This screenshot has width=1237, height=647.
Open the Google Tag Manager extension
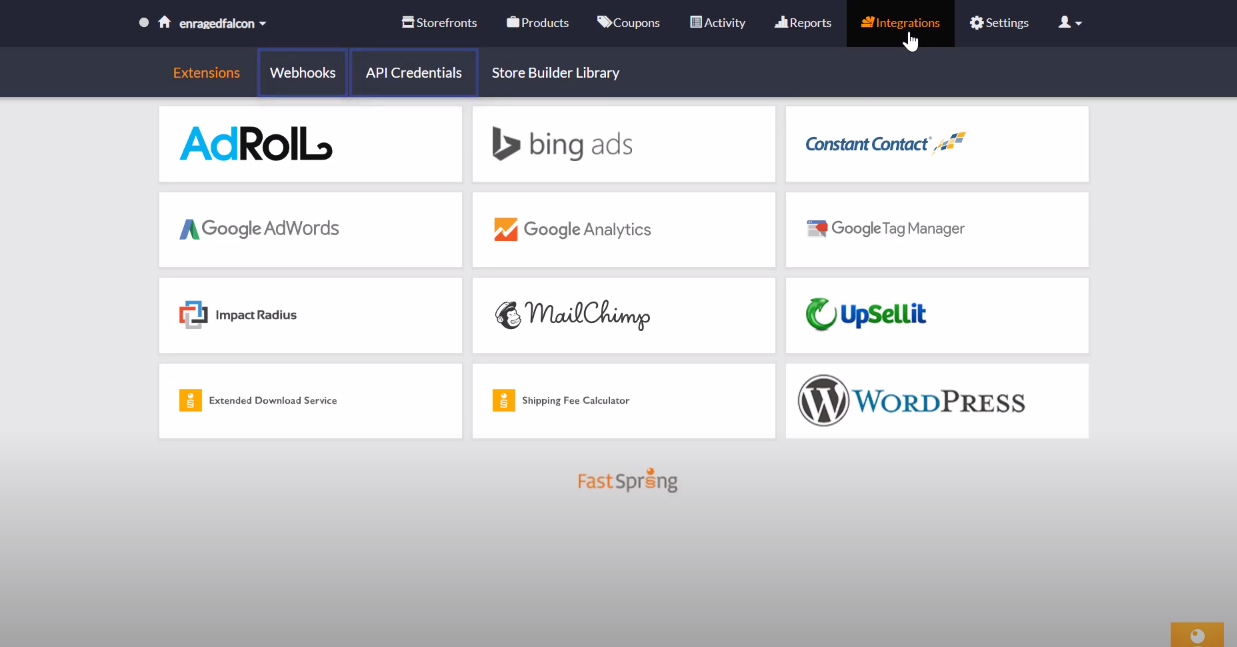click(937, 230)
